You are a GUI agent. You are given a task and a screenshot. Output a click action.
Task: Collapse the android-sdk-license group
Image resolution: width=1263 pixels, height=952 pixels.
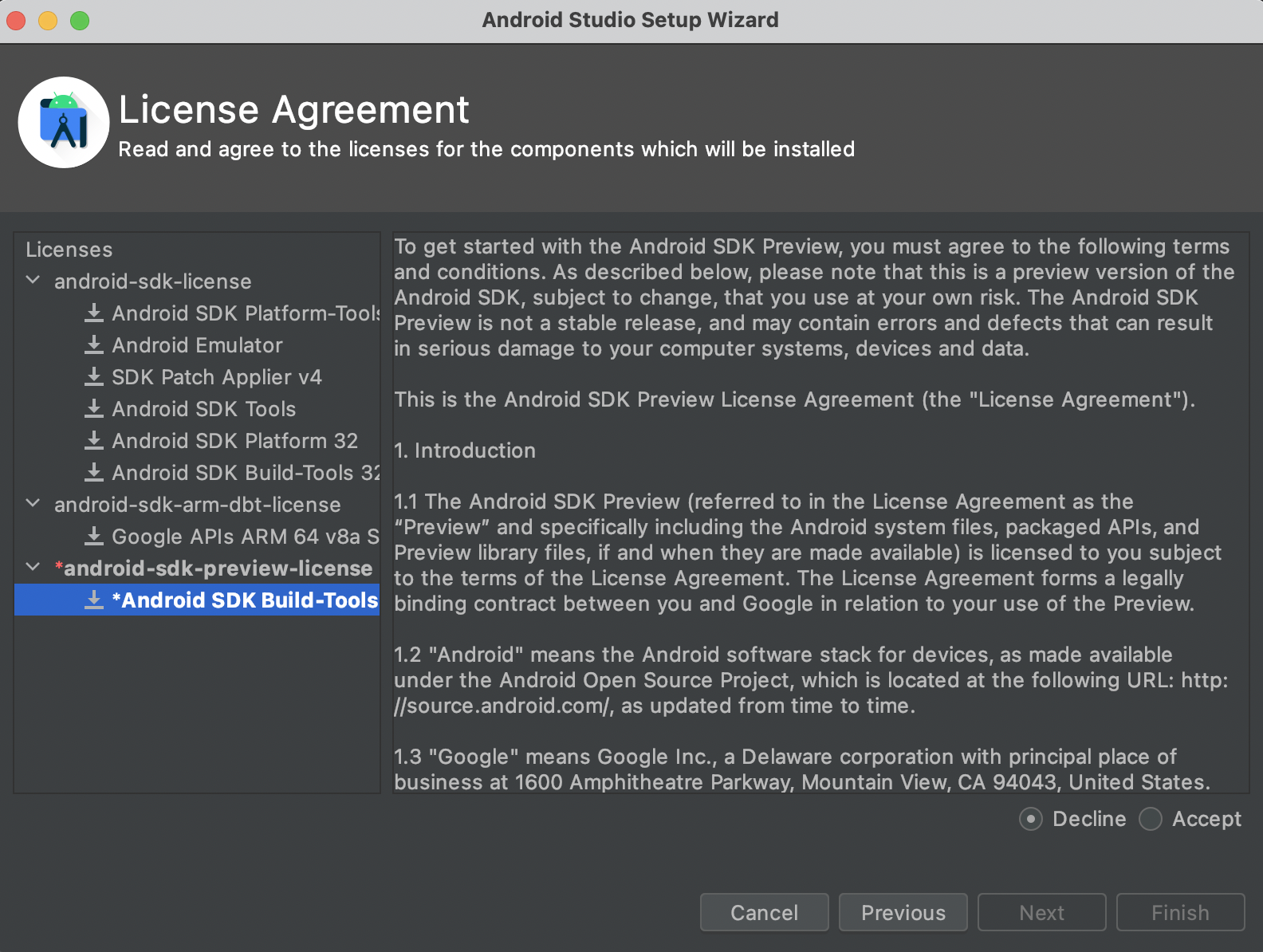(x=33, y=281)
